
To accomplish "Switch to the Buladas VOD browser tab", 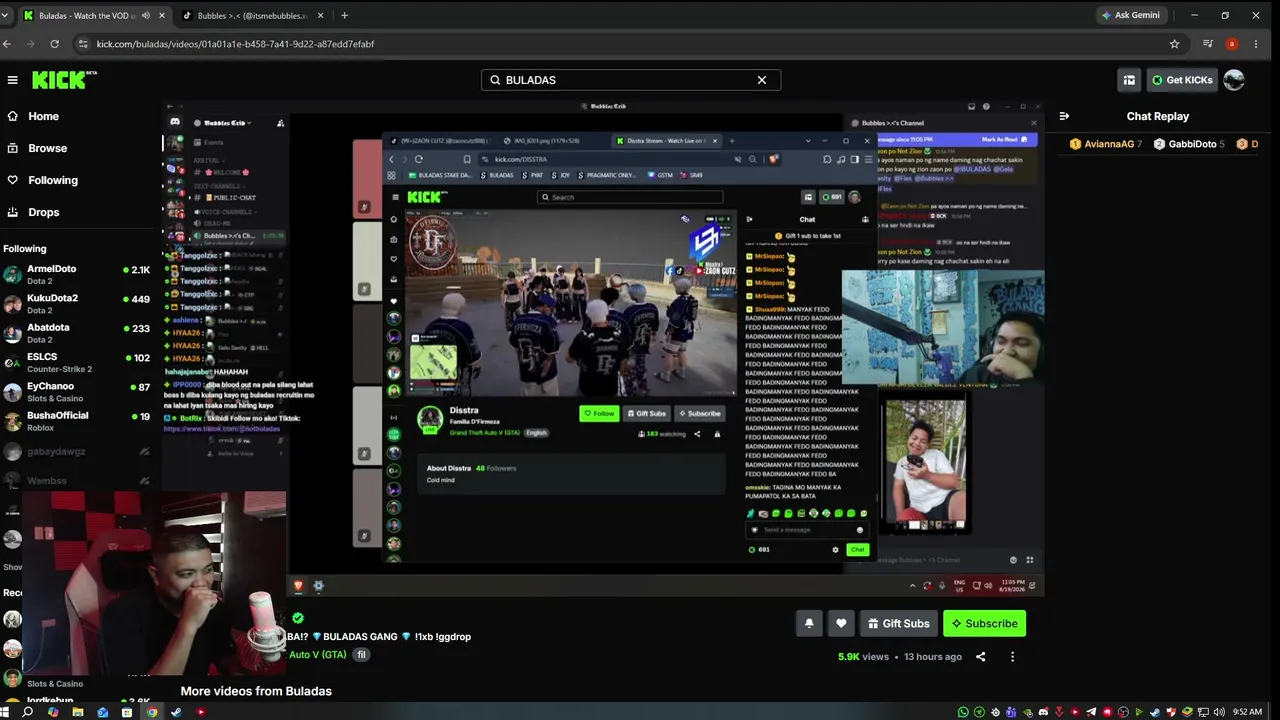I will 95,15.
